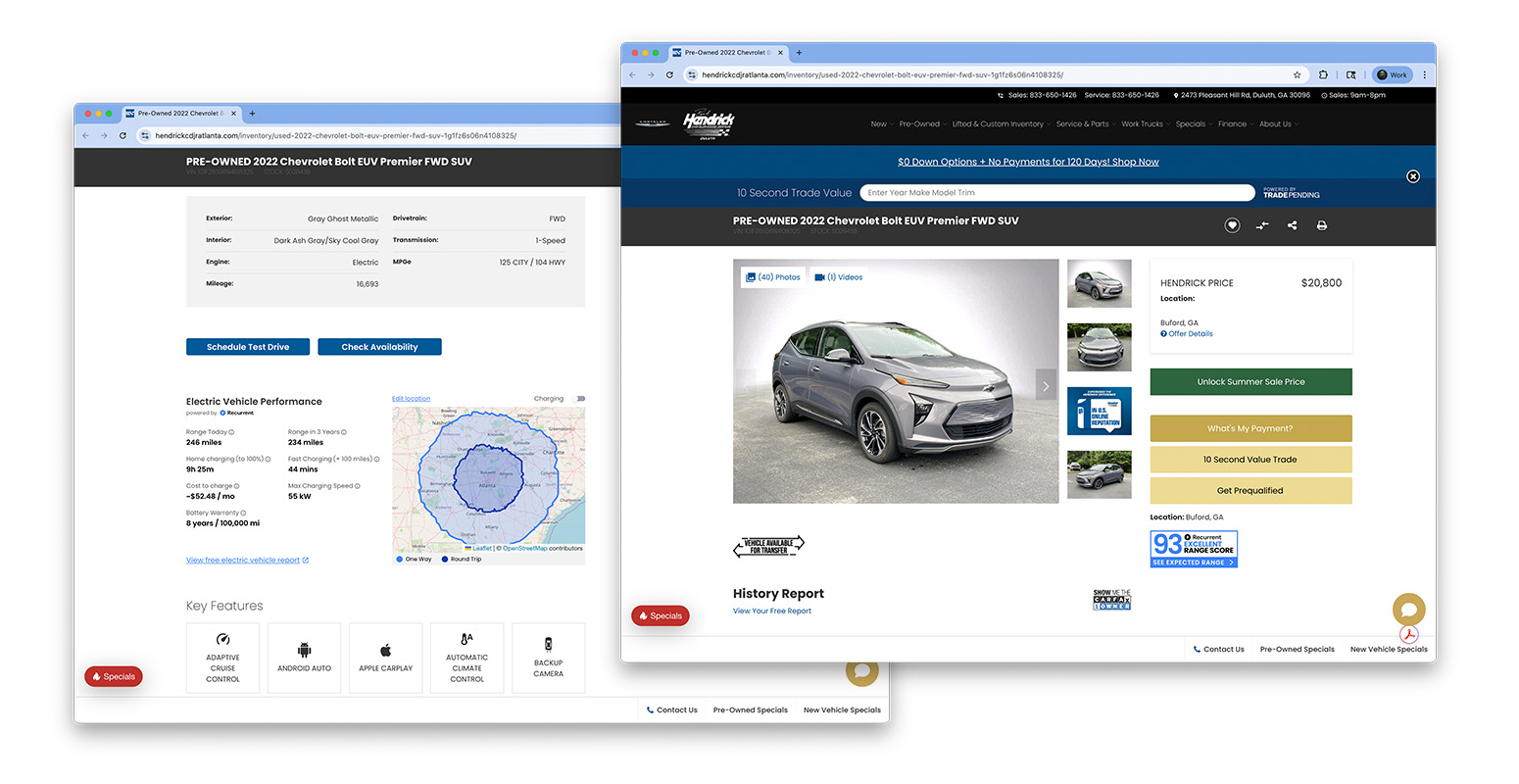Click the Battery Warranty info icon

pyautogui.click(x=243, y=513)
